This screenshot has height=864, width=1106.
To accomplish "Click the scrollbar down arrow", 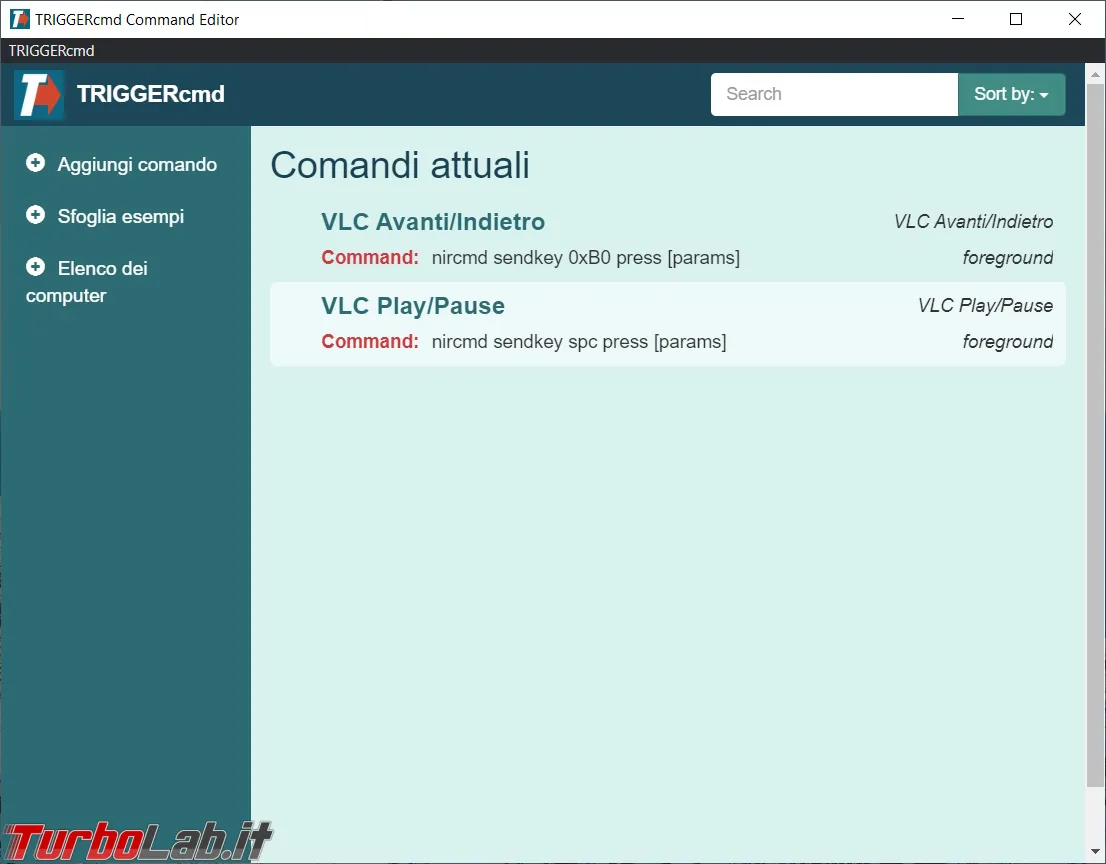I will tap(1095, 852).
